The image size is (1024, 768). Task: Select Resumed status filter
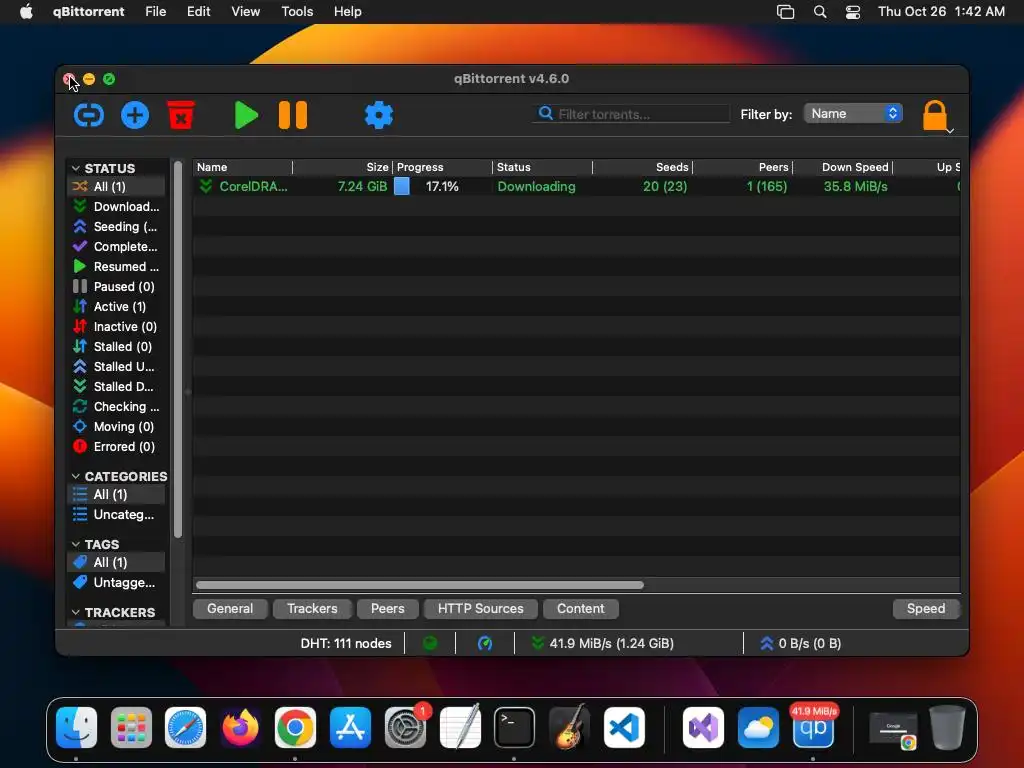pyautogui.click(x=116, y=266)
